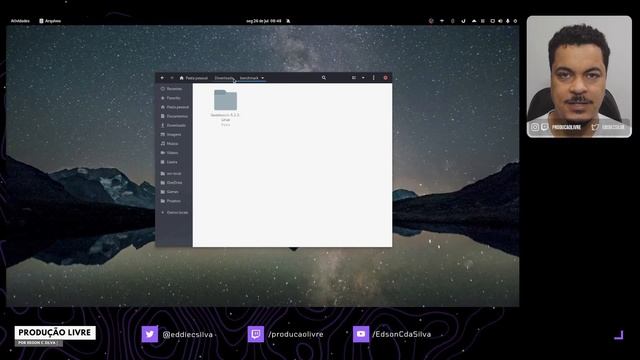Image resolution: width=640 pixels, height=360 pixels.
Task: Click the notifications bell-off icon beside the clock
Action: pyautogui.click(x=288, y=21)
